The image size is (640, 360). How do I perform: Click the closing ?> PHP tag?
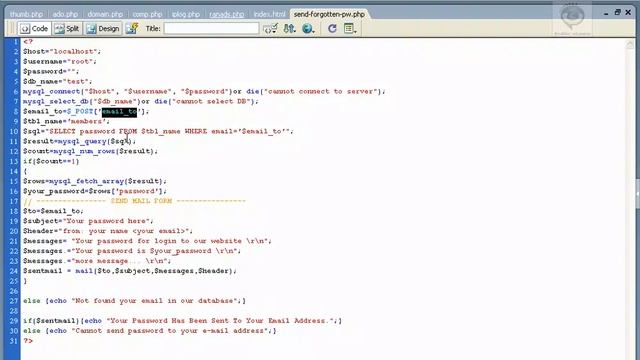click(x=28, y=340)
